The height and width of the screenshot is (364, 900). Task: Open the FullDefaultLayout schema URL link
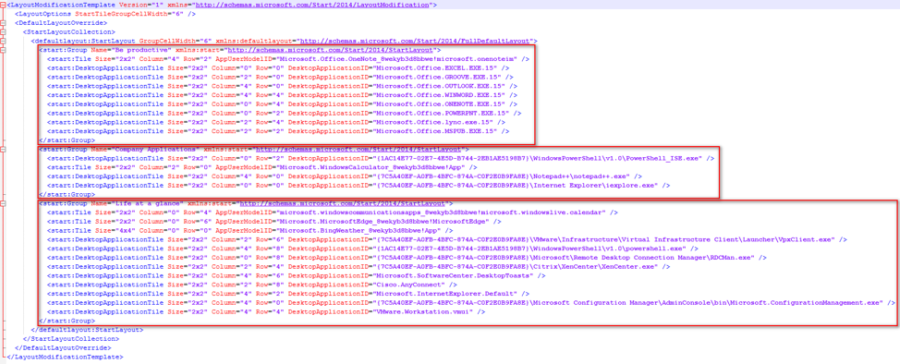tap(417, 41)
